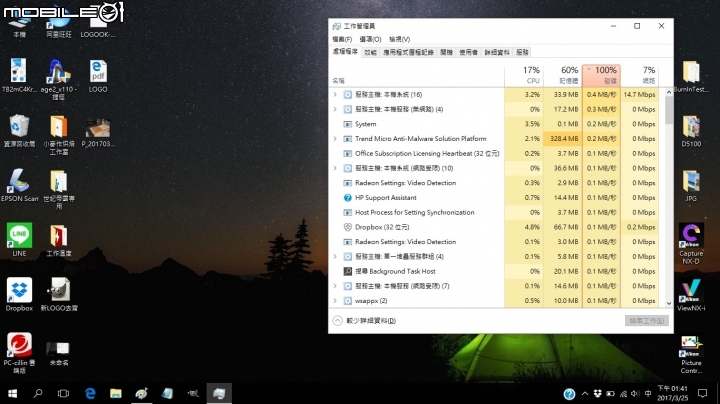Open the D5100 folder on the desktop

click(691, 131)
